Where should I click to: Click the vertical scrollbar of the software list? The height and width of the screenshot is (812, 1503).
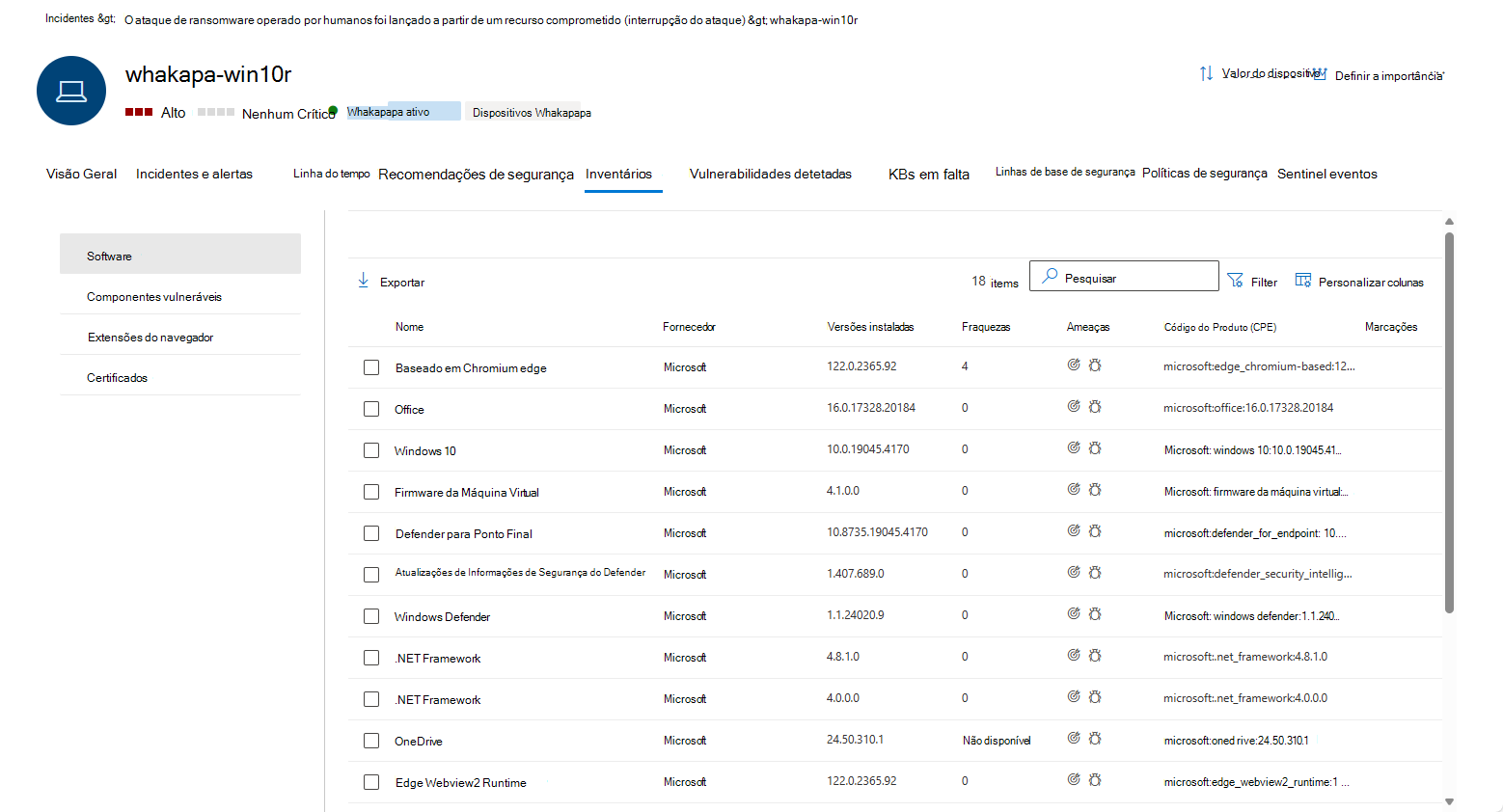coord(1449,422)
